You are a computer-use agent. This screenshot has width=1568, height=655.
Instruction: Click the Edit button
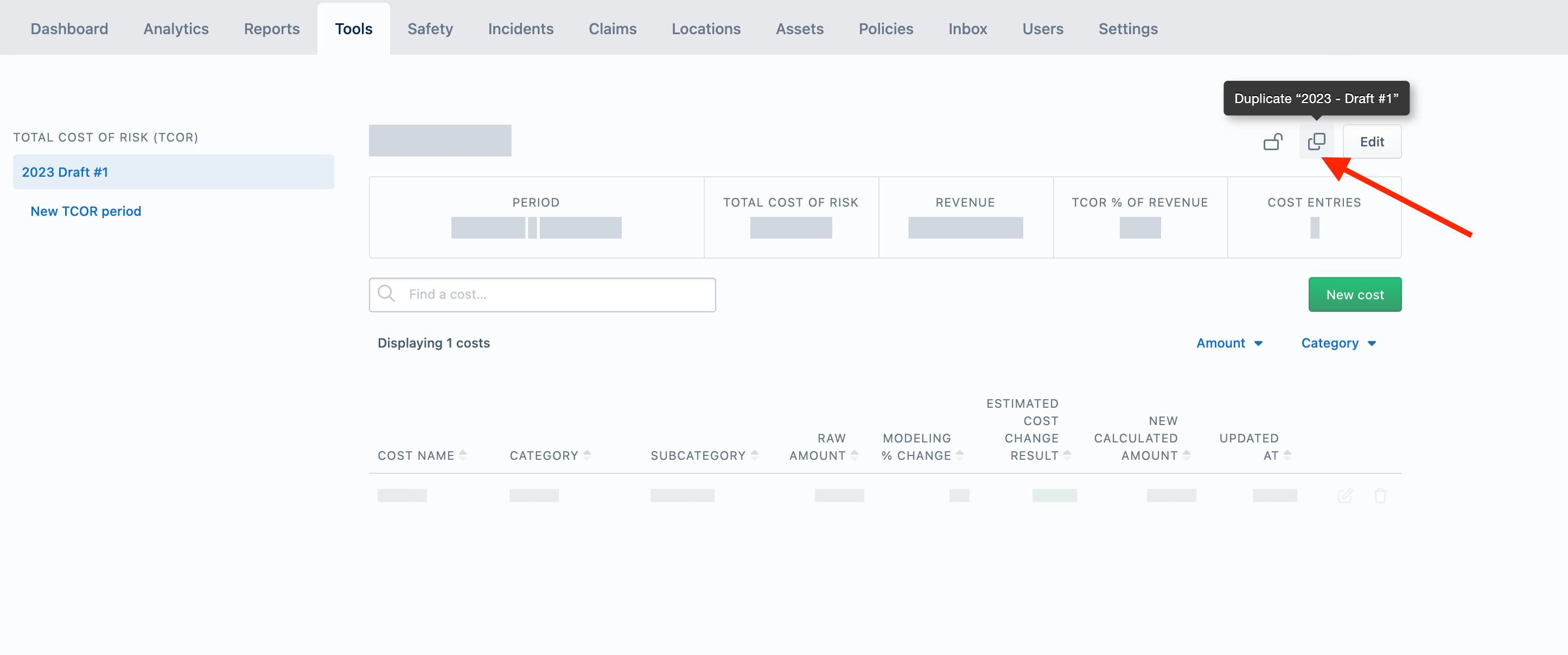tap(1372, 142)
